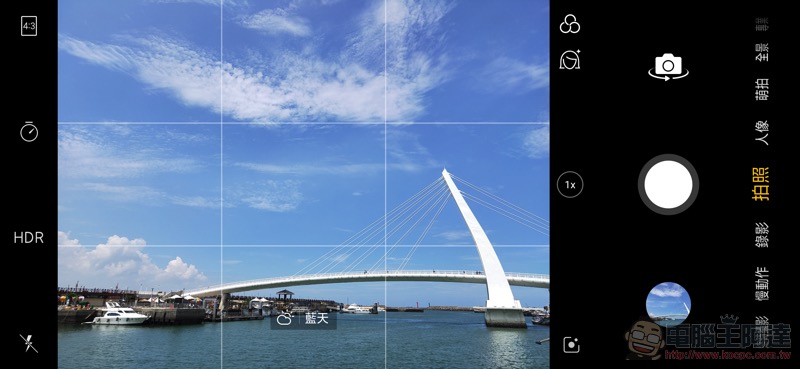800x369 pixels.
Task: Switch to 萌拍 mode
Action: (x=762, y=89)
